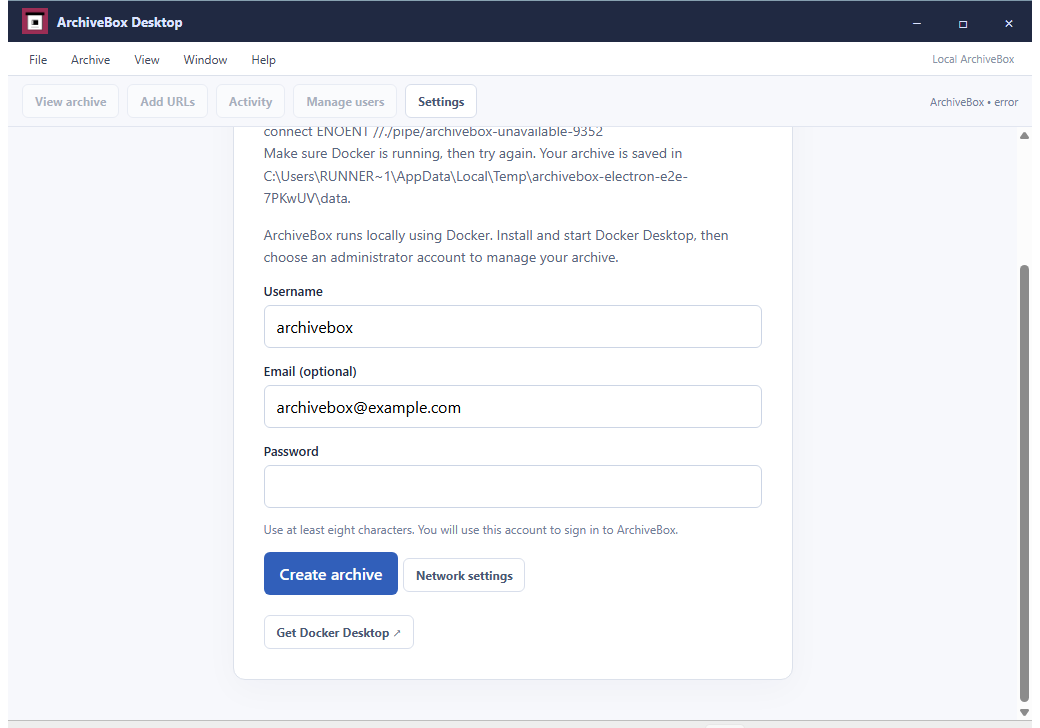Click into the empty Password field
Image resolution: width=1040 pixels, height=728 pixels.
513,487
